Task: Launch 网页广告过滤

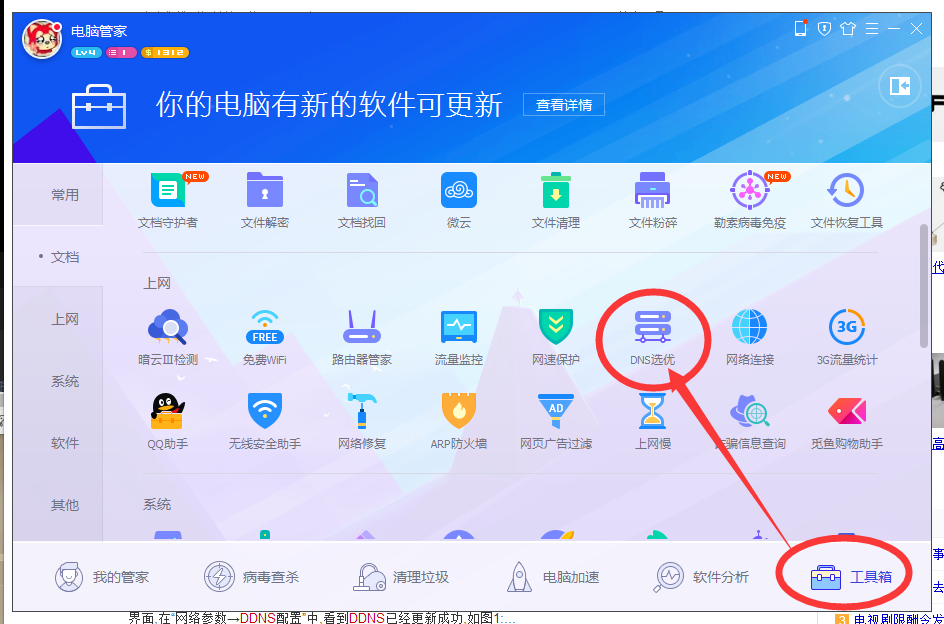Action: [556, 421]
